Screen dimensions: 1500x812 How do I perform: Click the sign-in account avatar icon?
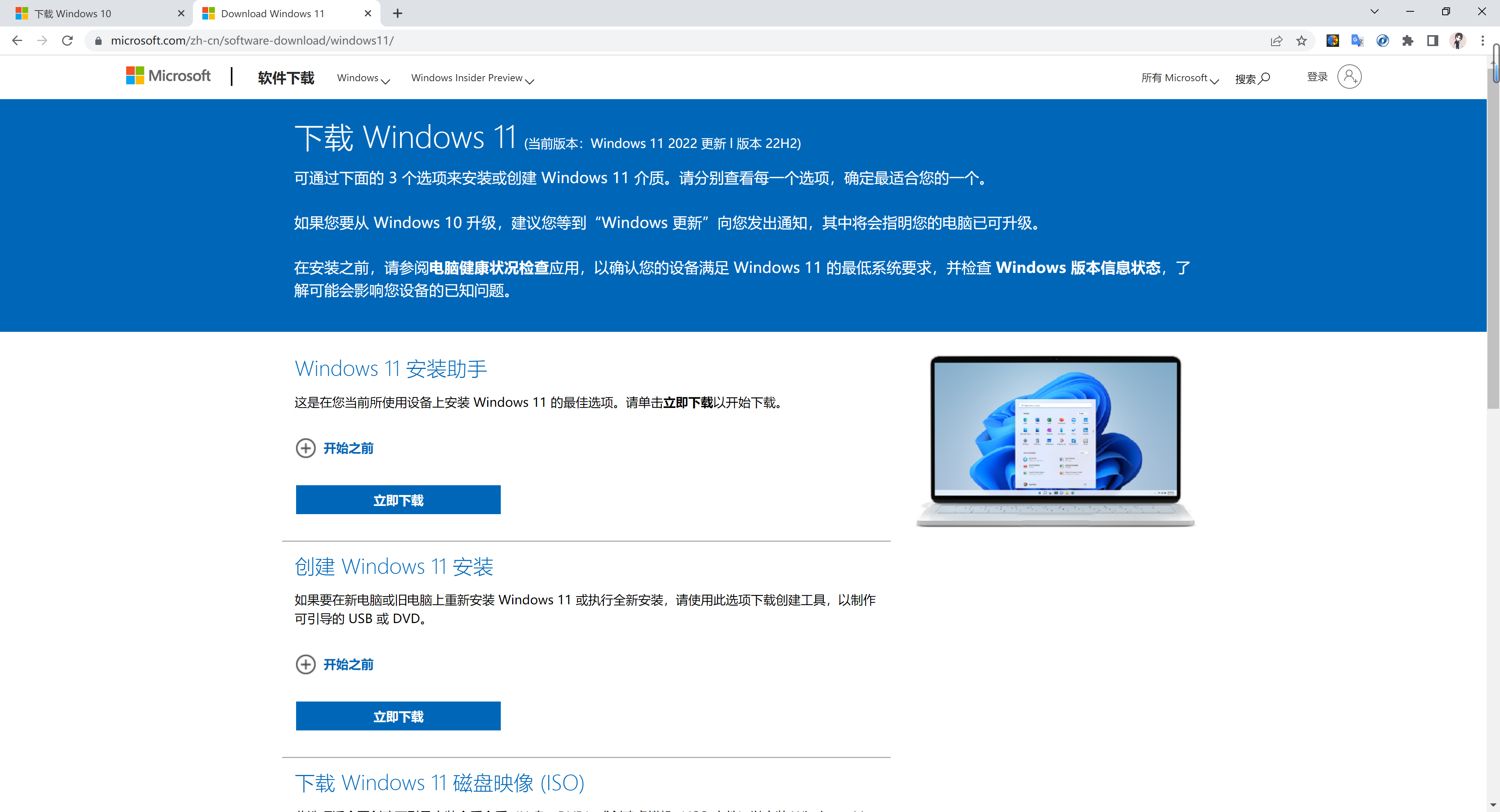click(x=1348, y=77)
